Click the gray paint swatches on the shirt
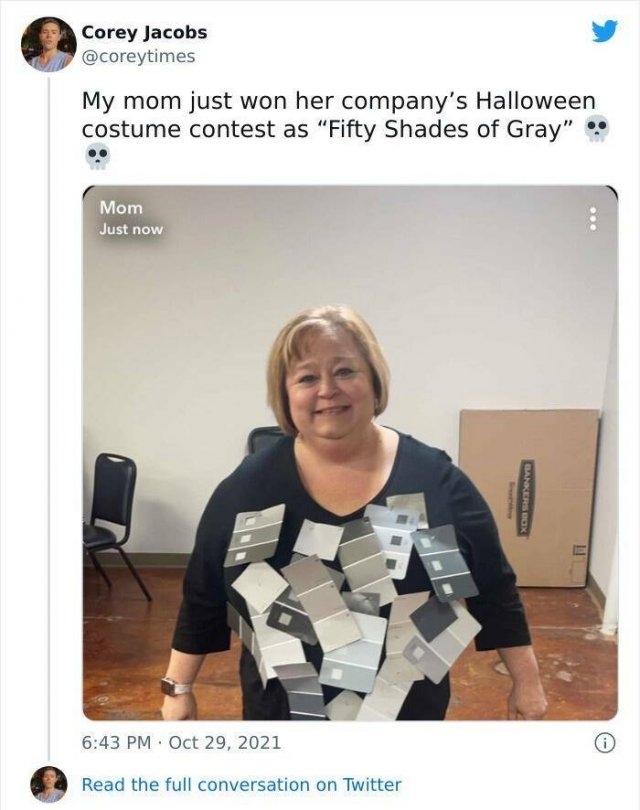The width and height of the screenshot is (640, 810). click(353, 606)
